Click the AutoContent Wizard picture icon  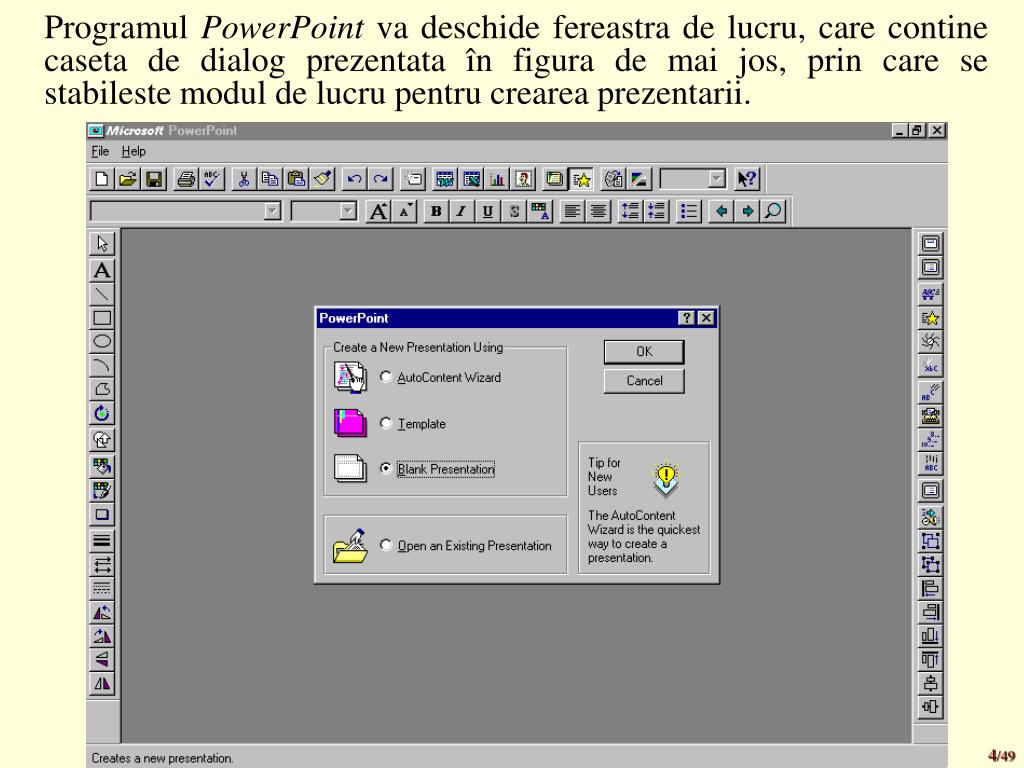(x=350, y=377)
